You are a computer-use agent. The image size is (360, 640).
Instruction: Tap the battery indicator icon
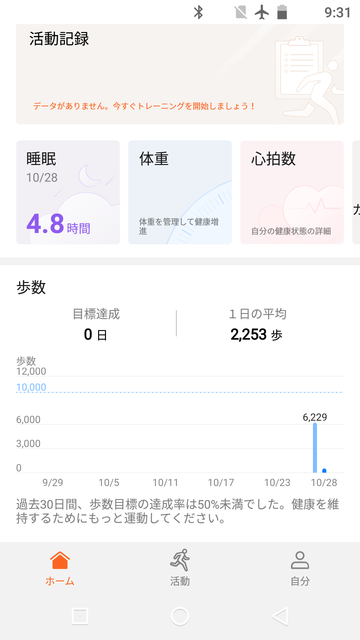[x=282, y=12]
